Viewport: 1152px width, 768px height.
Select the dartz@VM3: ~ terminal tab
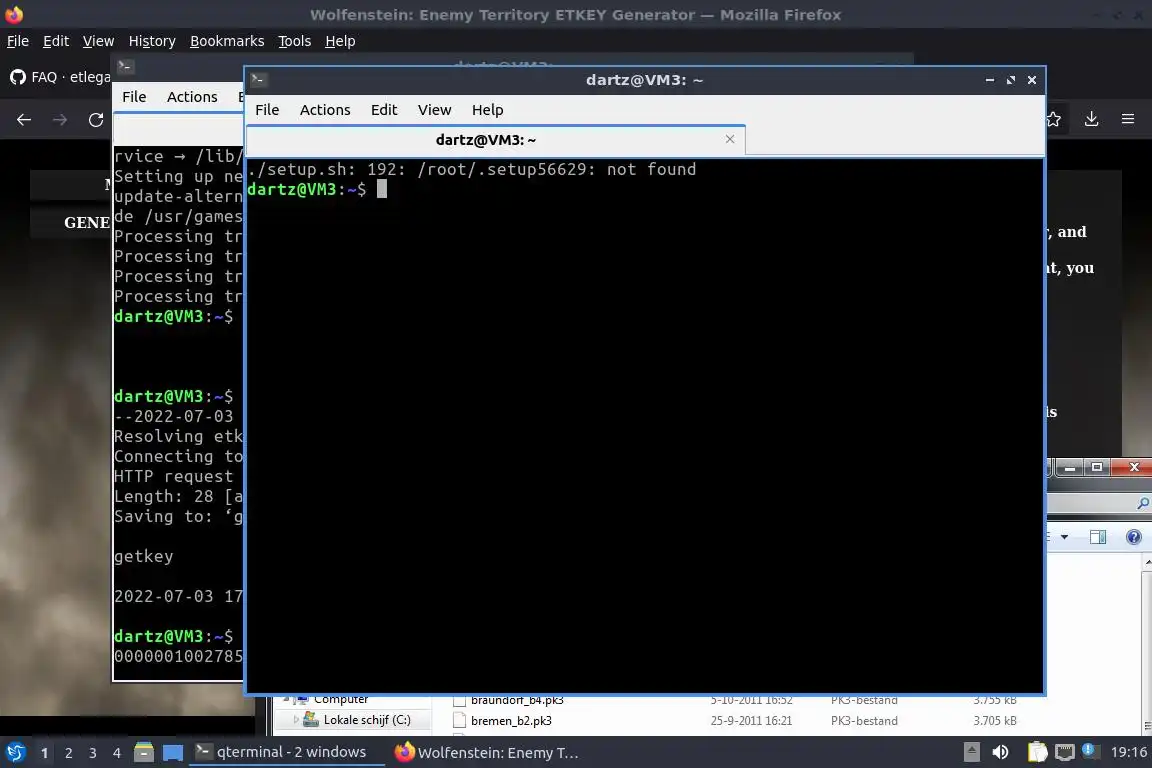tap(486, 140)
